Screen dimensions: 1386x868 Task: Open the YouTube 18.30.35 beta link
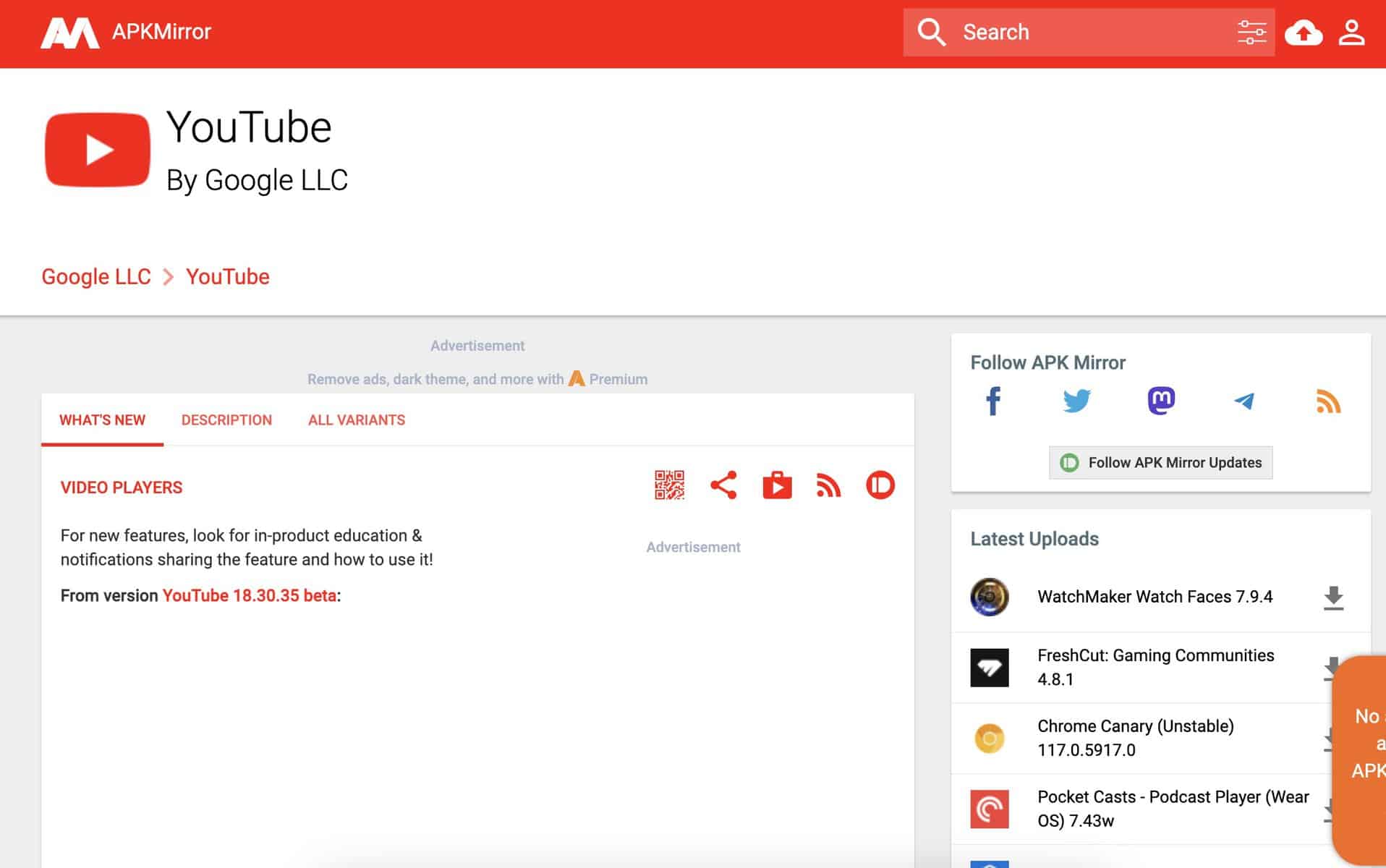pyautogui.click(x=250, y=596)
